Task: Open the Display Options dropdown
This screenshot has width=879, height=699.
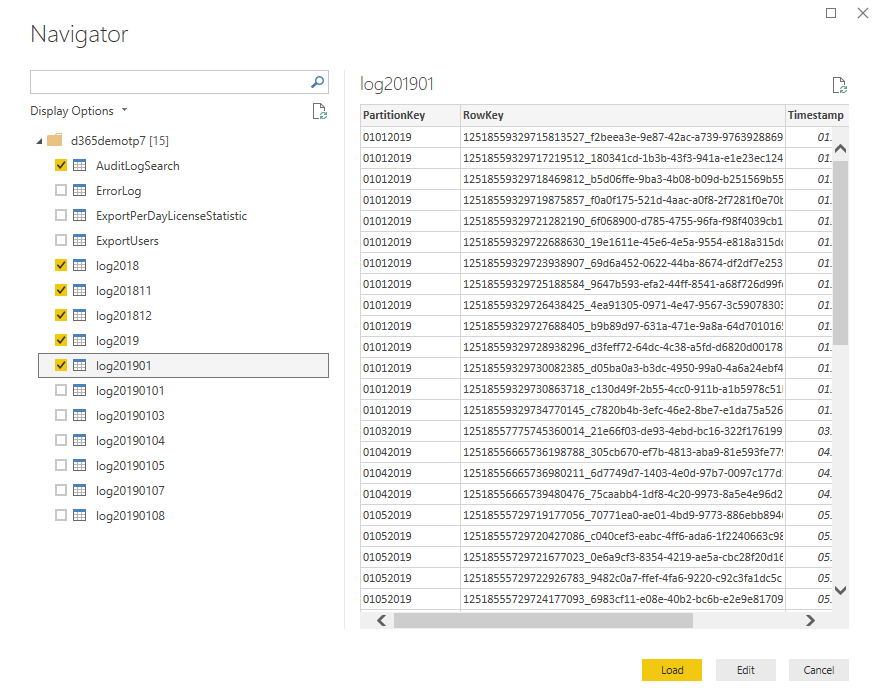Action: [x=79, y=111]
